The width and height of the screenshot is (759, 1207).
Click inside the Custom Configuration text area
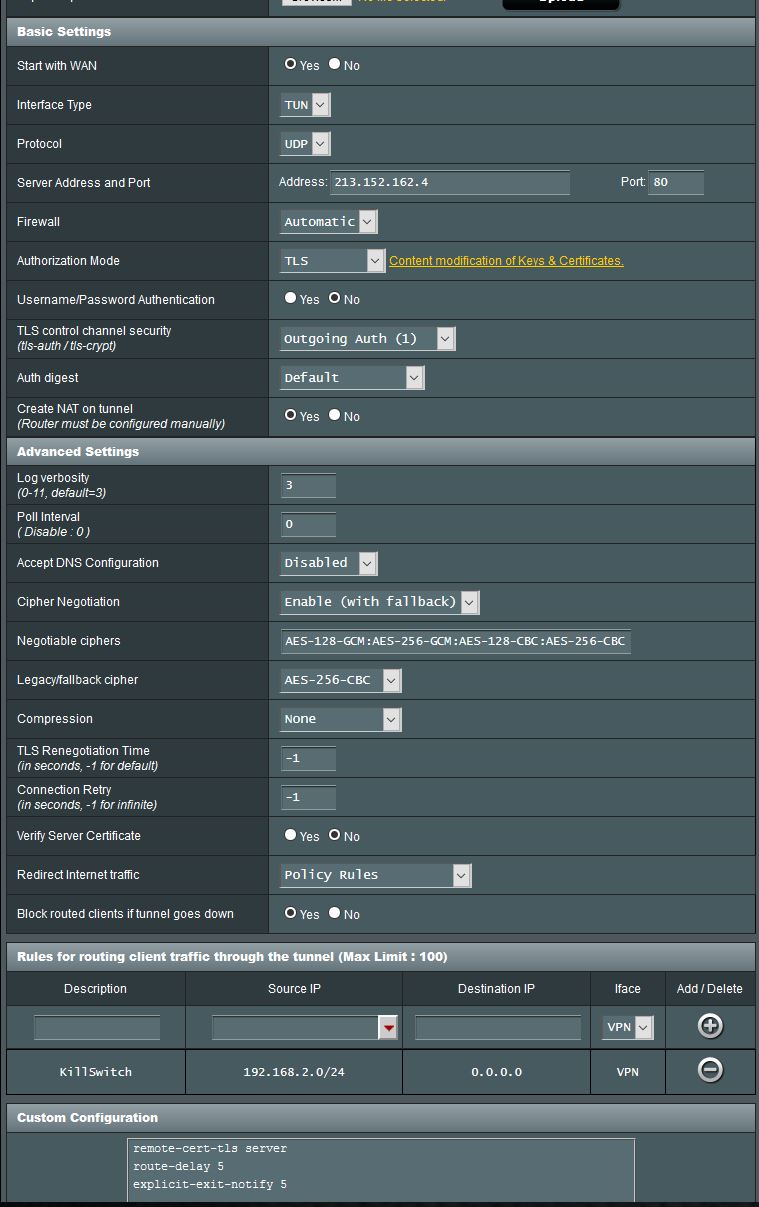381,1170
